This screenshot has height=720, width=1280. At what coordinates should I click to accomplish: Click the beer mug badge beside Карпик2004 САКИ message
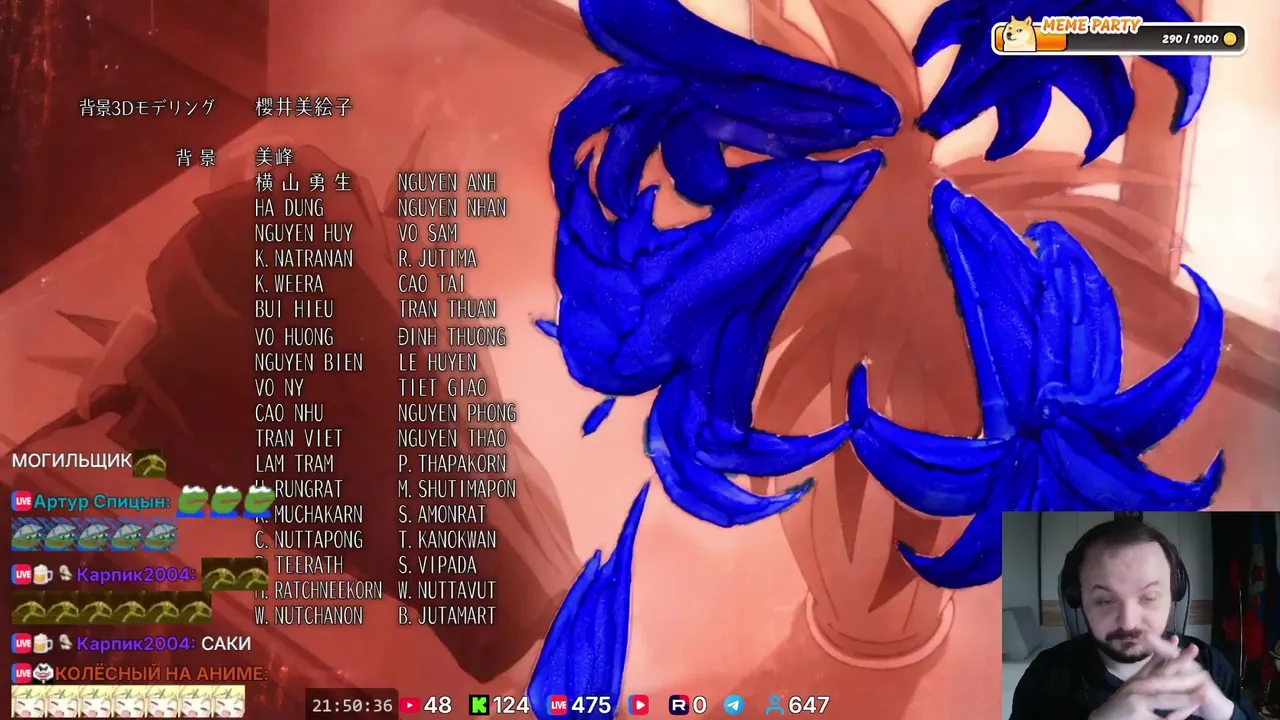coord(43,644)
